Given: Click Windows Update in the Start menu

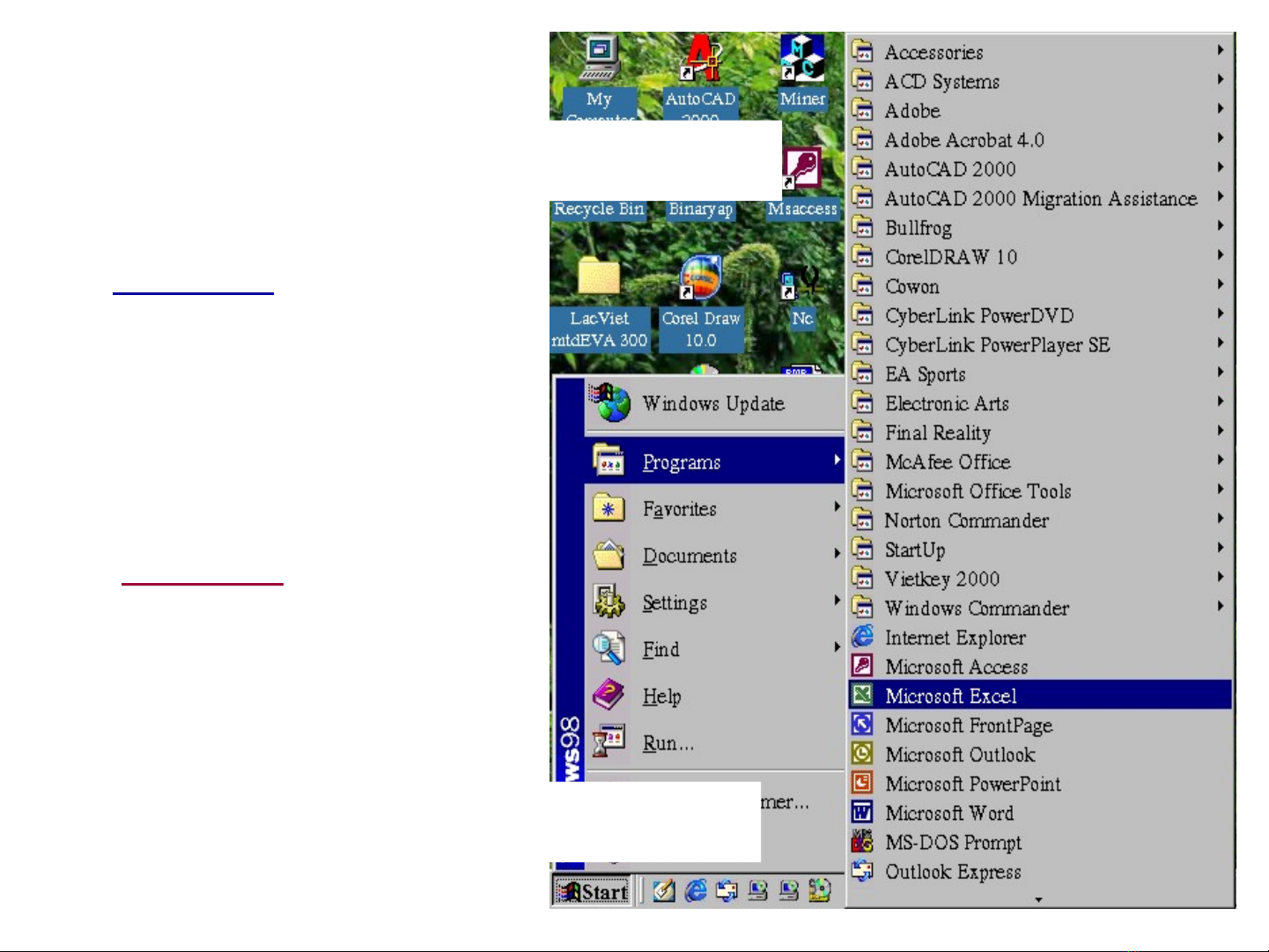Looking at the screenshot, I should pyautogui.click(x=712, y=404).
